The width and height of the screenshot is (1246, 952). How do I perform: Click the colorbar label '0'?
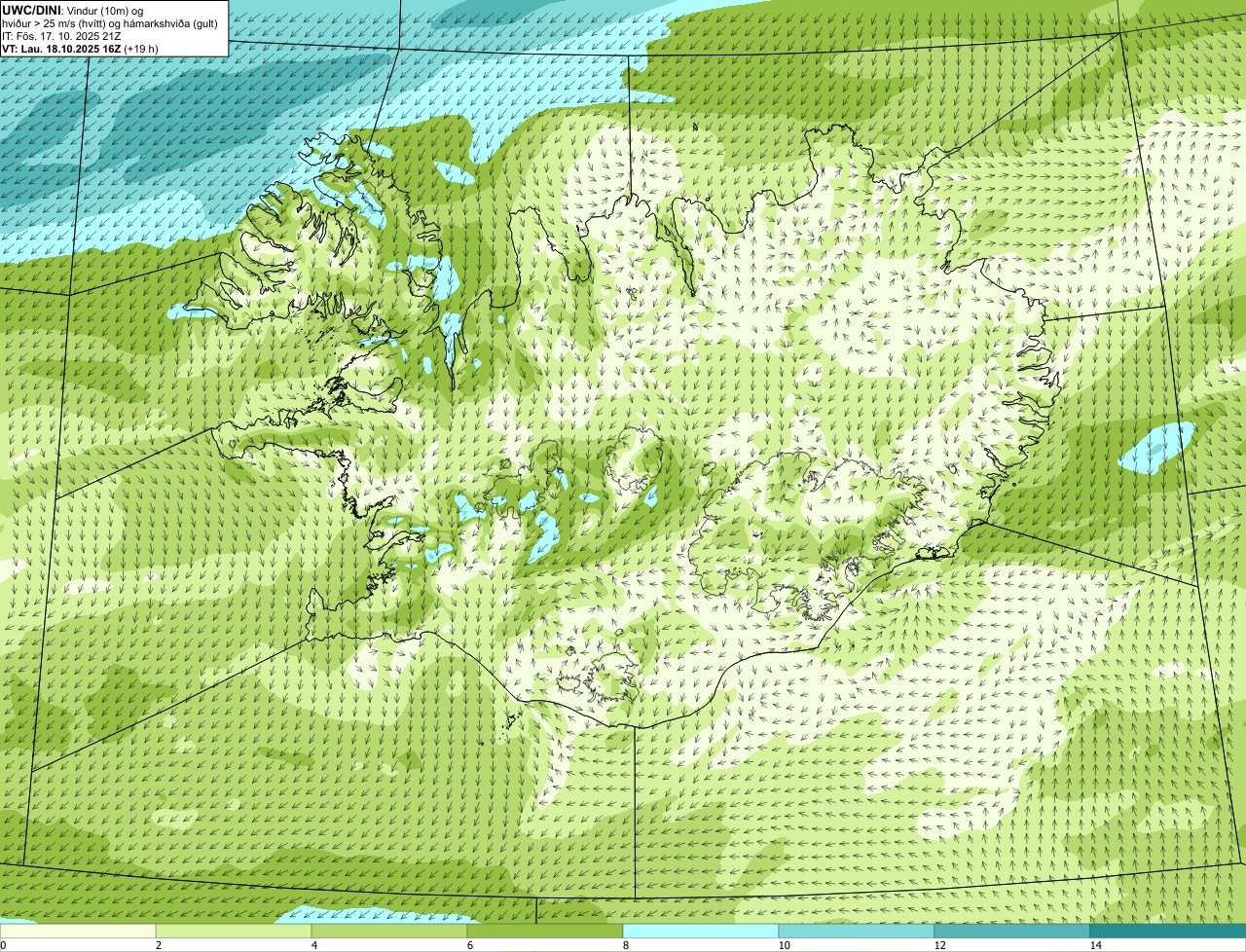(x=3, y=945)
